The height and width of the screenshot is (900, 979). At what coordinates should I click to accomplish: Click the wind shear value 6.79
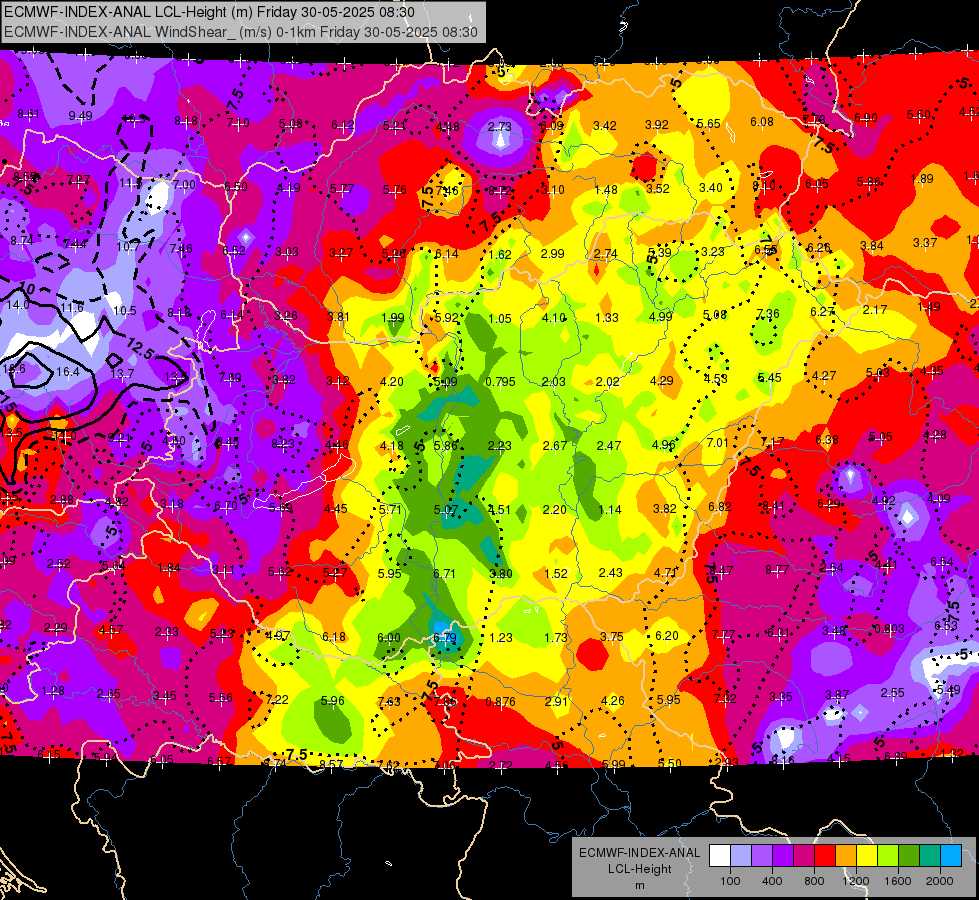445,638
